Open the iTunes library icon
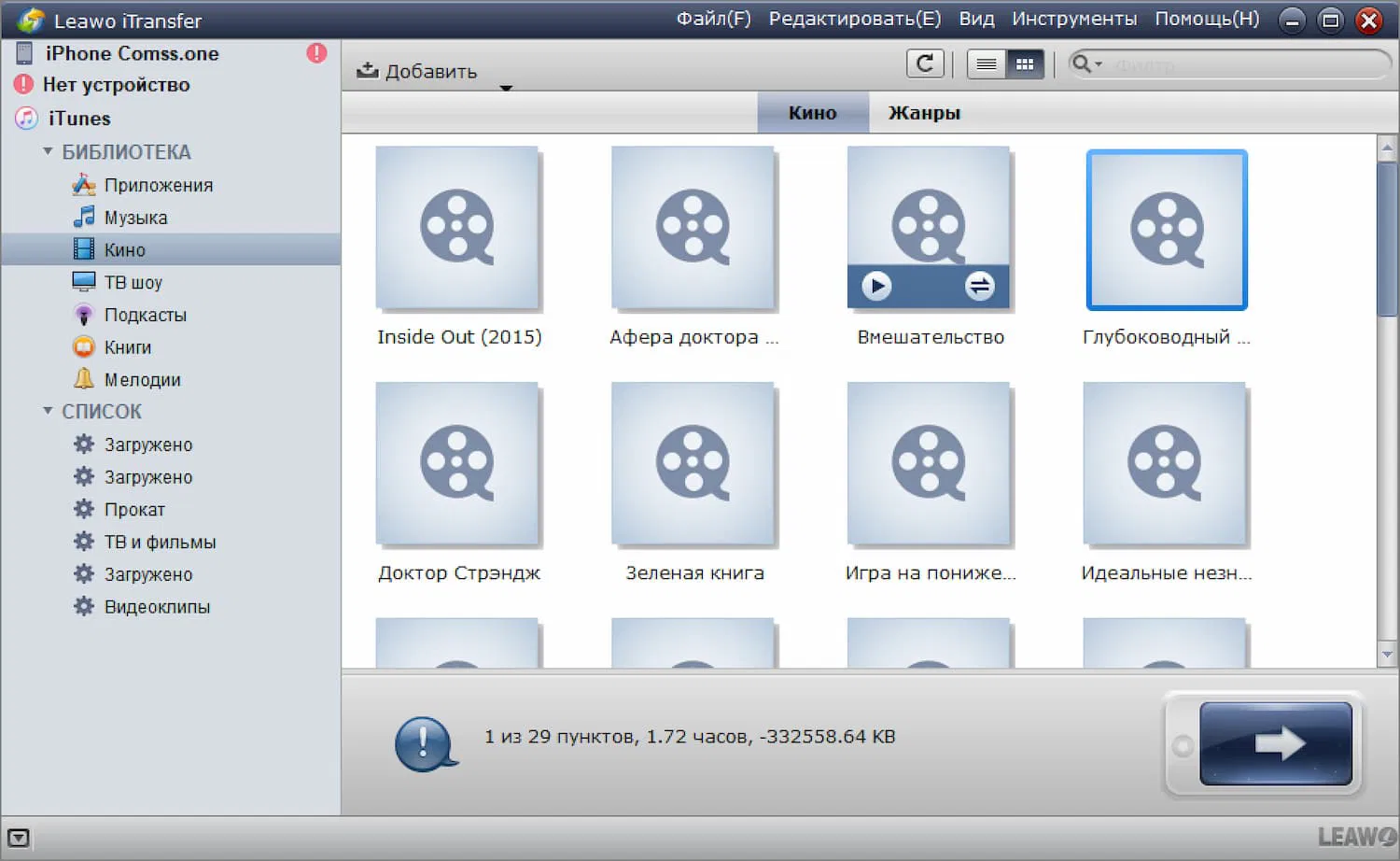 26,119
